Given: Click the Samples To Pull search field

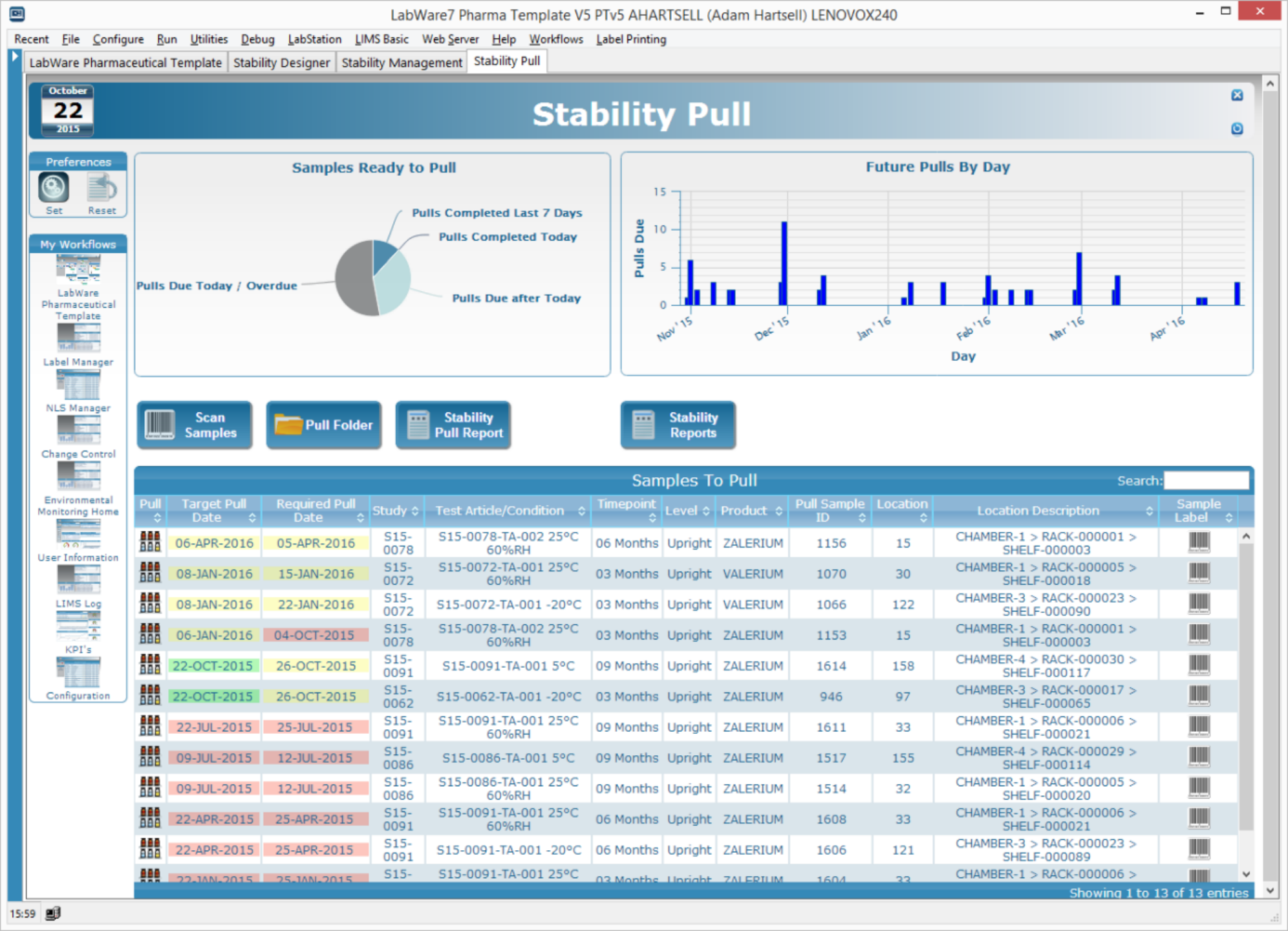Looking at the screenshot, I should tap(1206, 480).
